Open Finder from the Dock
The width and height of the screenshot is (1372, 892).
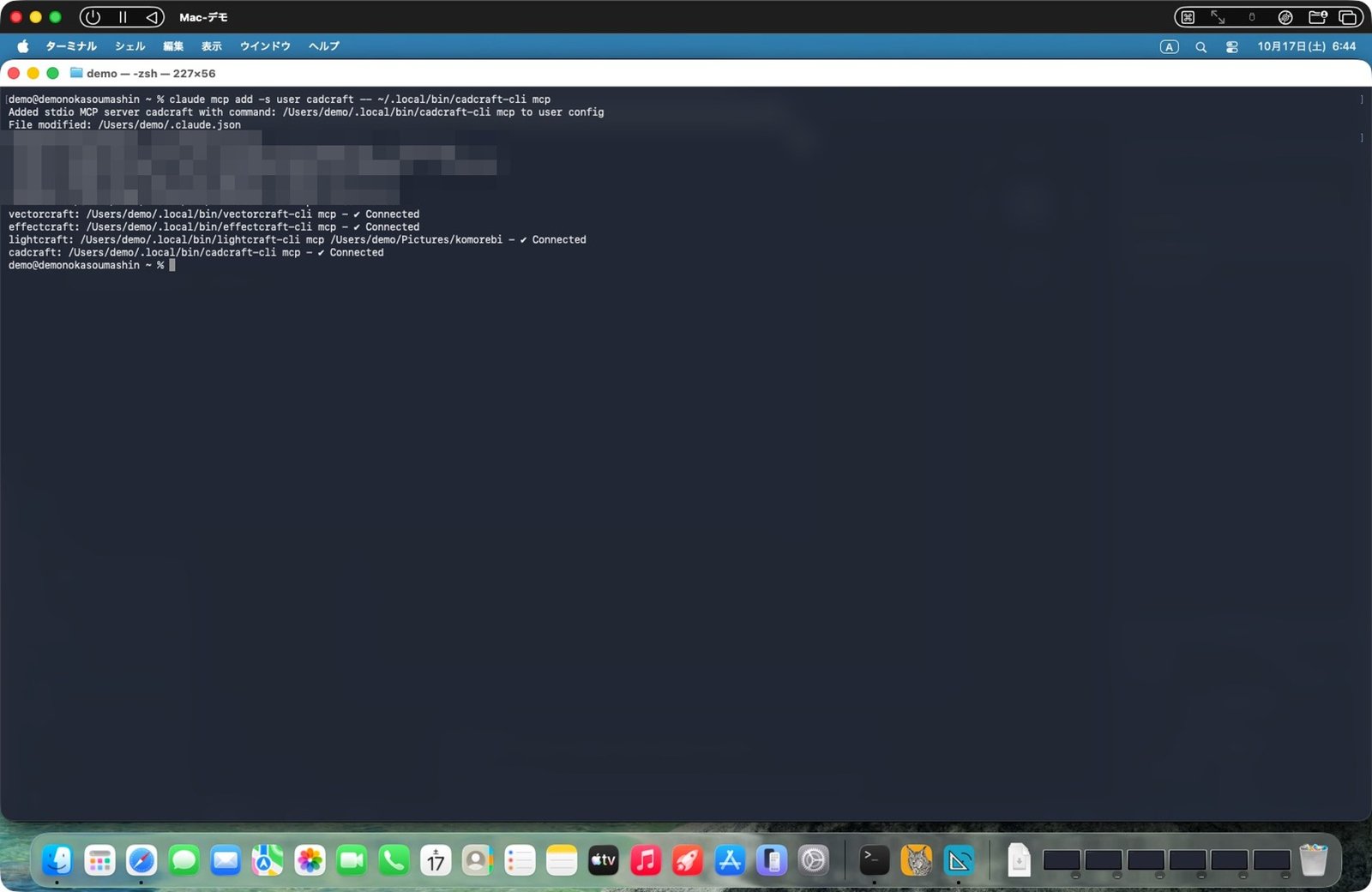[x=57, y=860]
